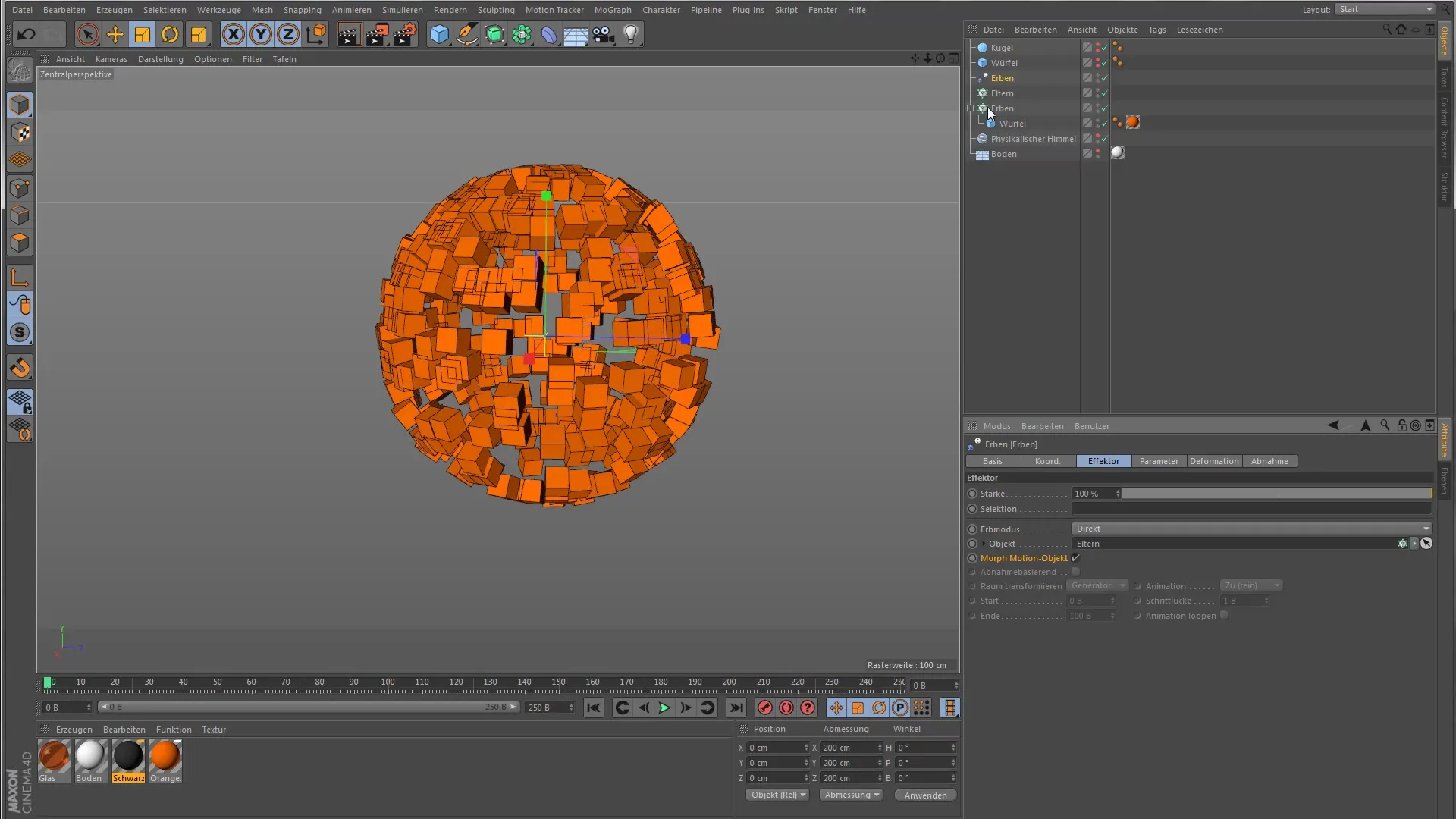The width and height of the screenshot is (1456, 819).
Task: Add a camera object
Action: click(x=604, y=34)
